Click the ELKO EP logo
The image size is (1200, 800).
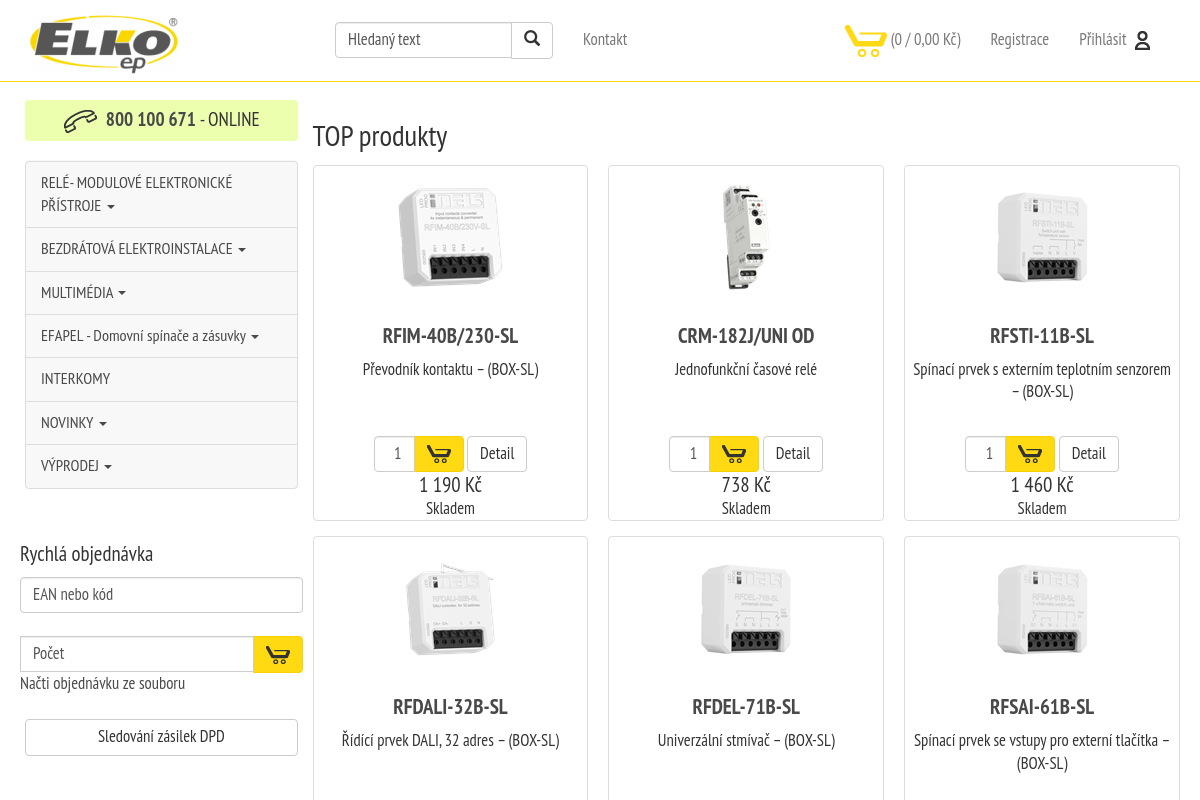[104, 44]
